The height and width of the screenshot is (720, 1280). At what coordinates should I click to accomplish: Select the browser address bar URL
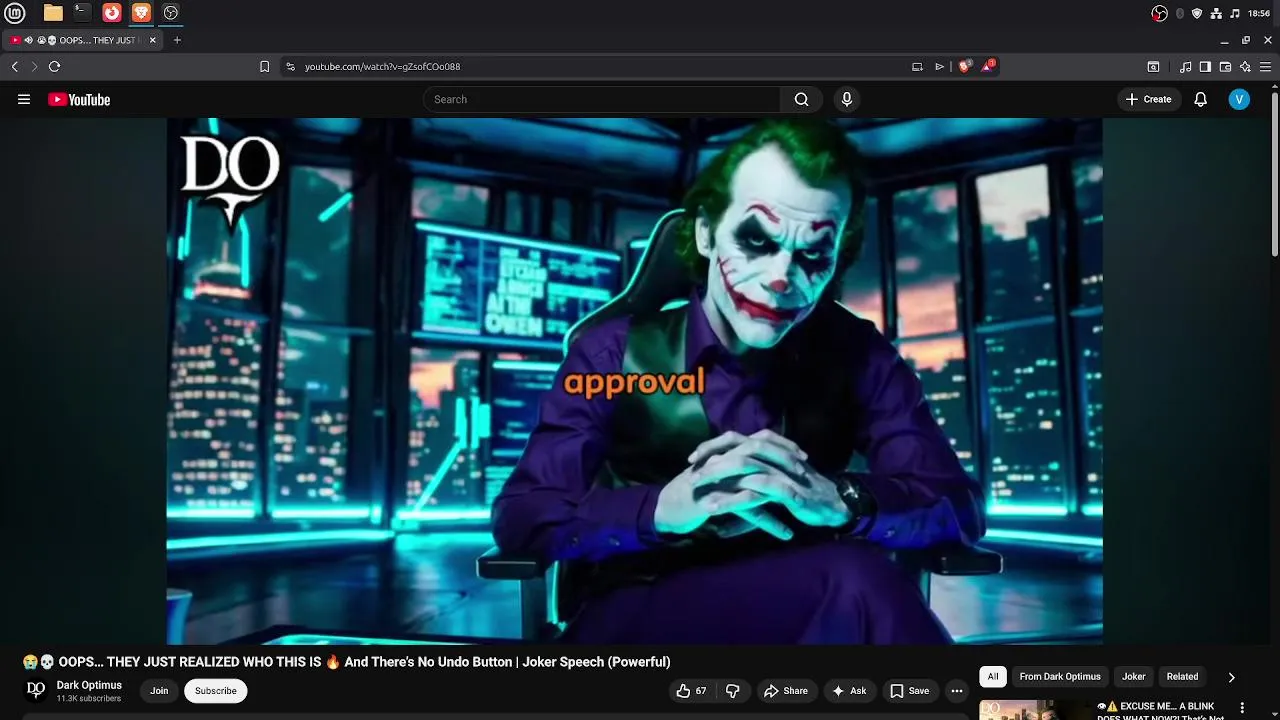tap(382, 67)
